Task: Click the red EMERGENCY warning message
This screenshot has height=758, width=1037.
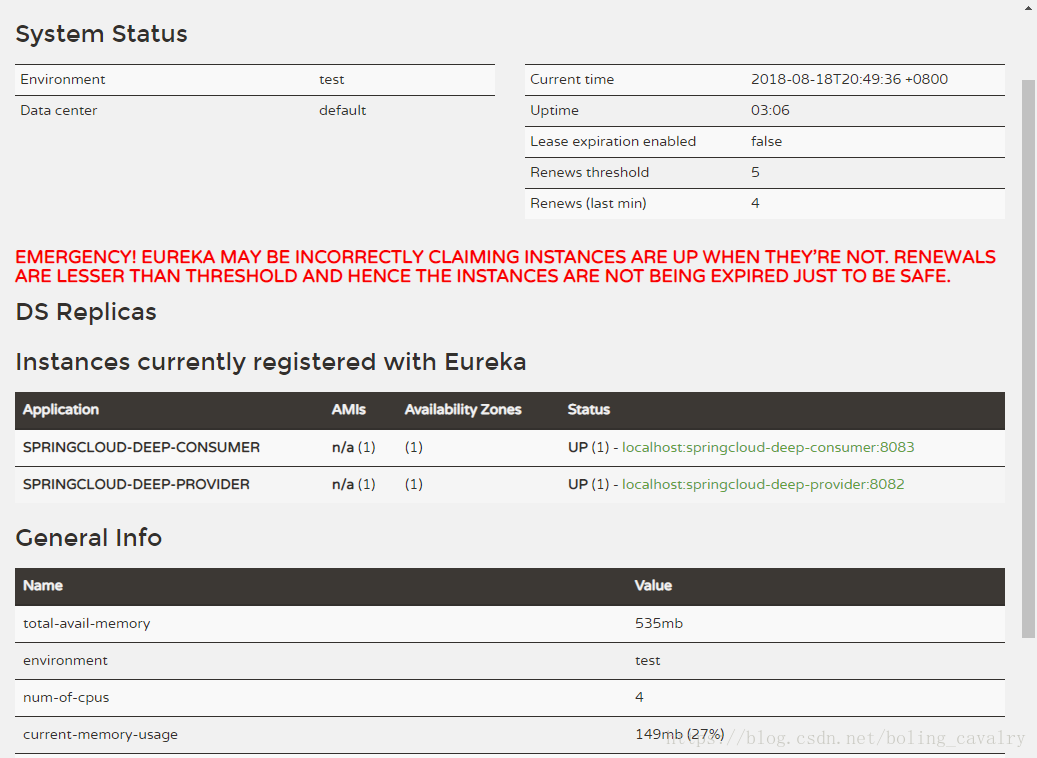Action: point(505,267)
